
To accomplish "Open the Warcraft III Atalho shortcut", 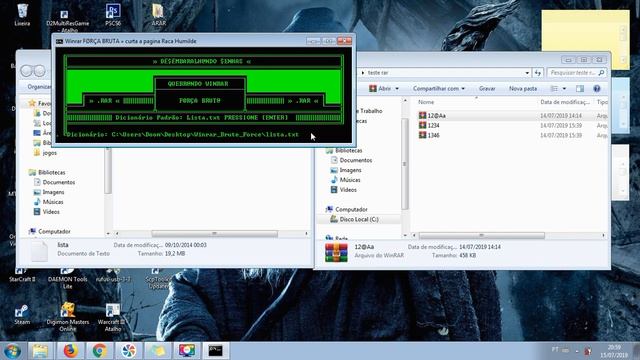I will pos(113,317).
